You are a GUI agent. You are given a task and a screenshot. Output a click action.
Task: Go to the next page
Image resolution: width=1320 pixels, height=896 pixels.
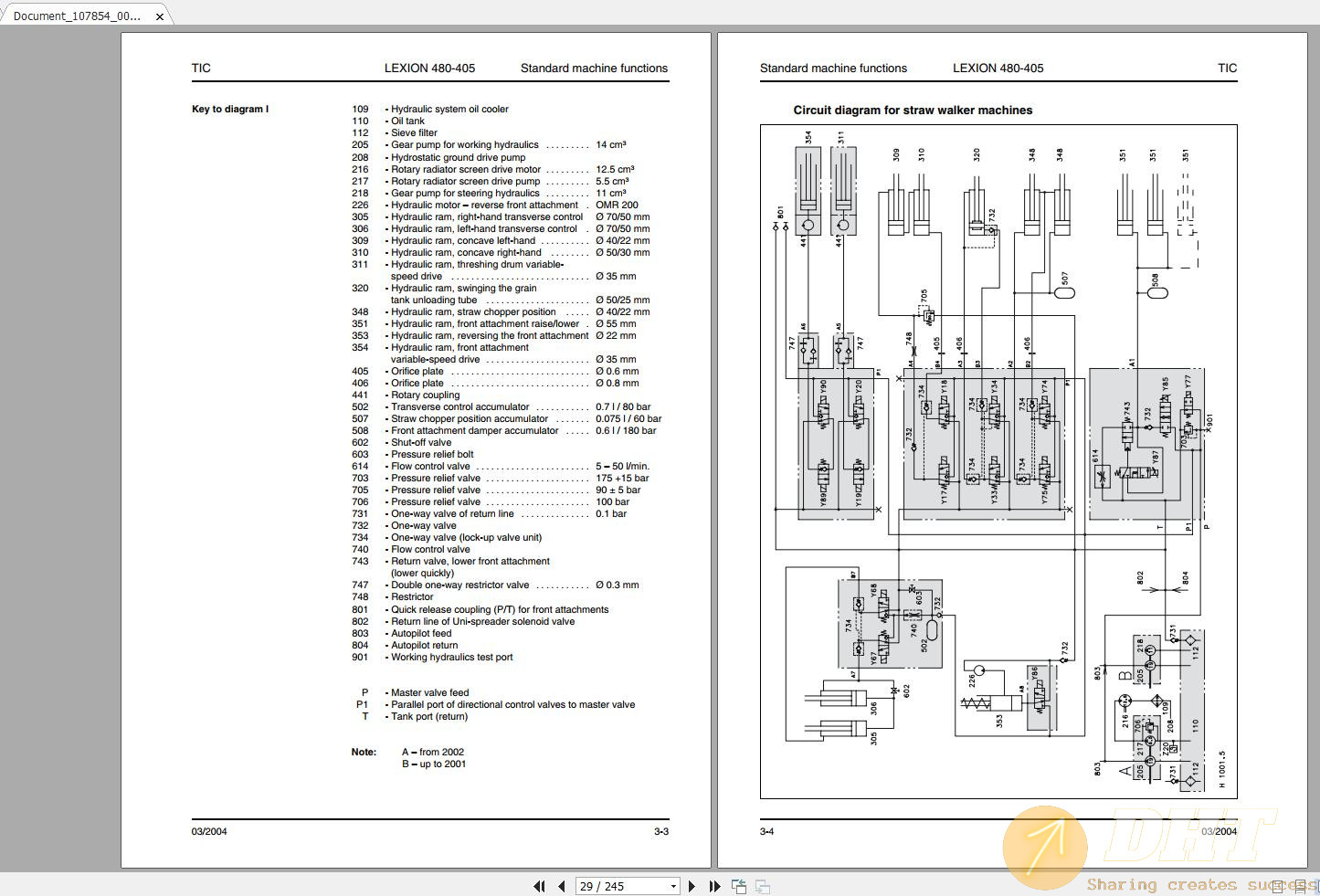(692, 886)
